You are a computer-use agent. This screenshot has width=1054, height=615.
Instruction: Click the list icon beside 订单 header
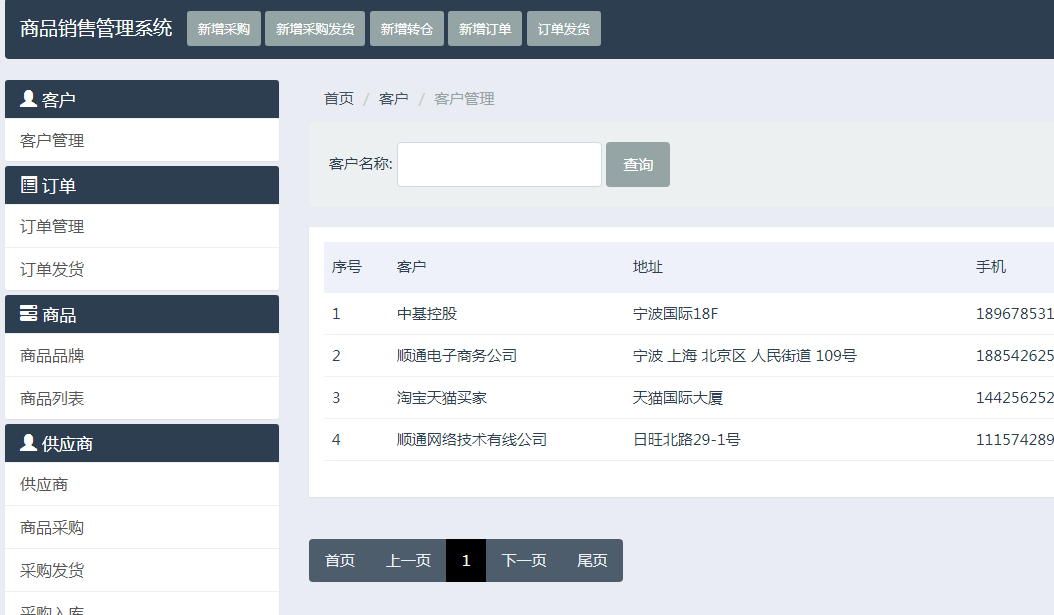pos(29,185)
